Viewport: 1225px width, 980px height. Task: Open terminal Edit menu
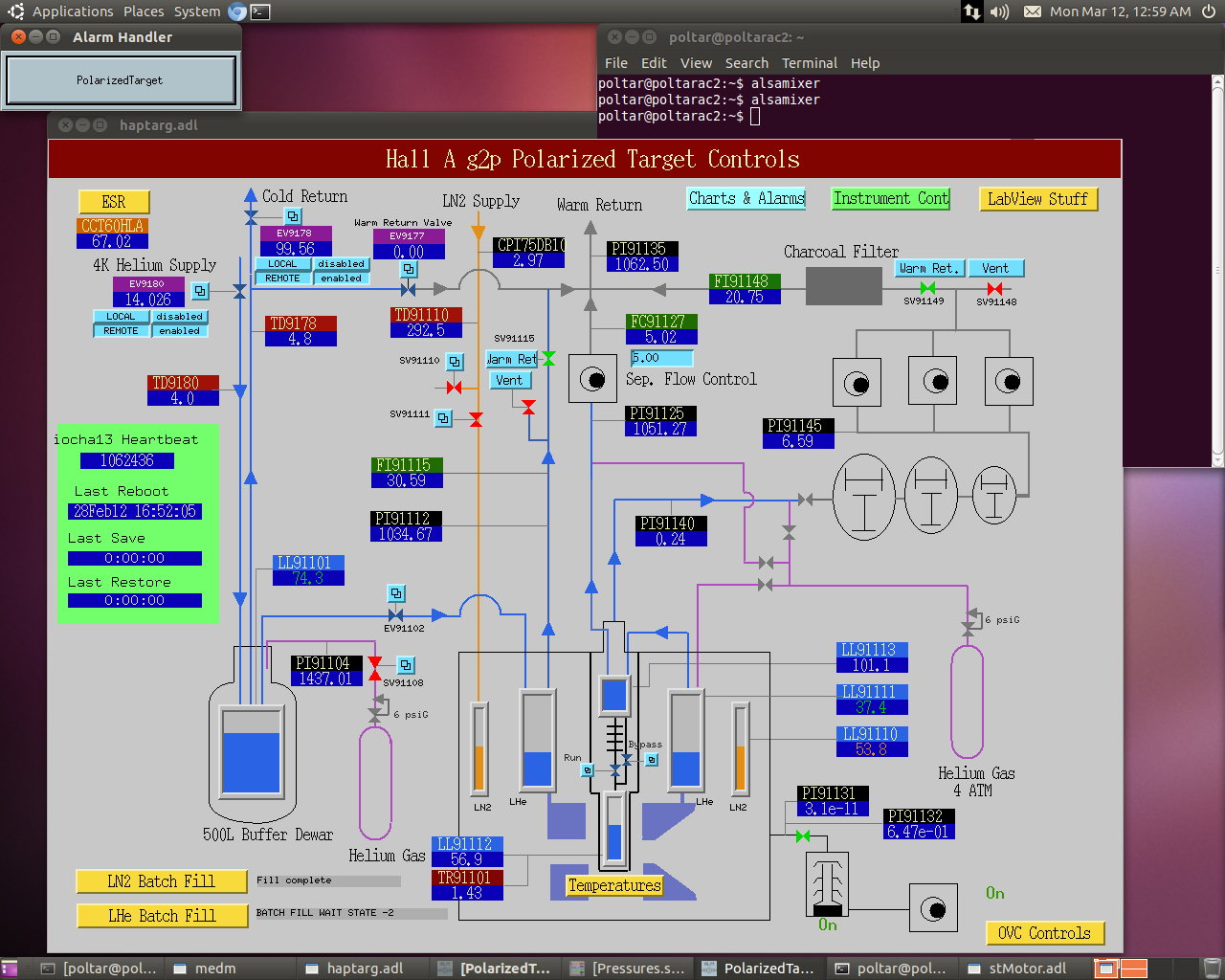click(654, 63)
